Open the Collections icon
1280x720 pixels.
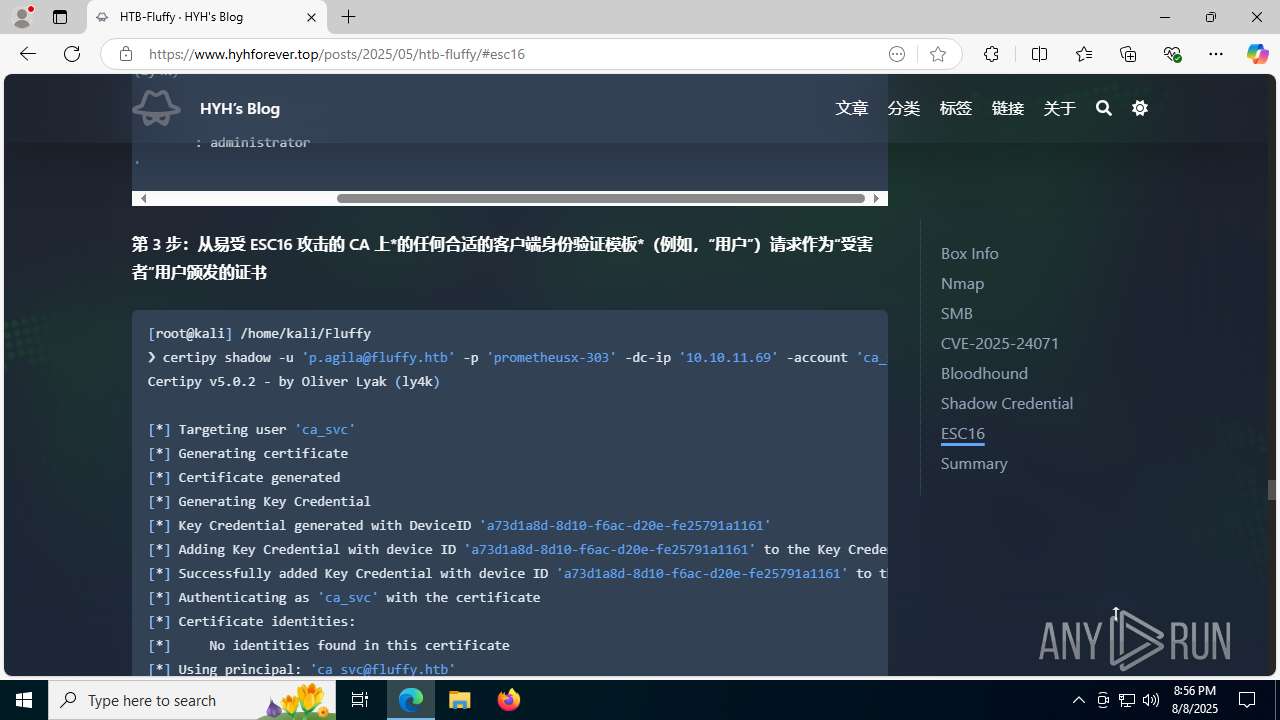coord(1128,54)
